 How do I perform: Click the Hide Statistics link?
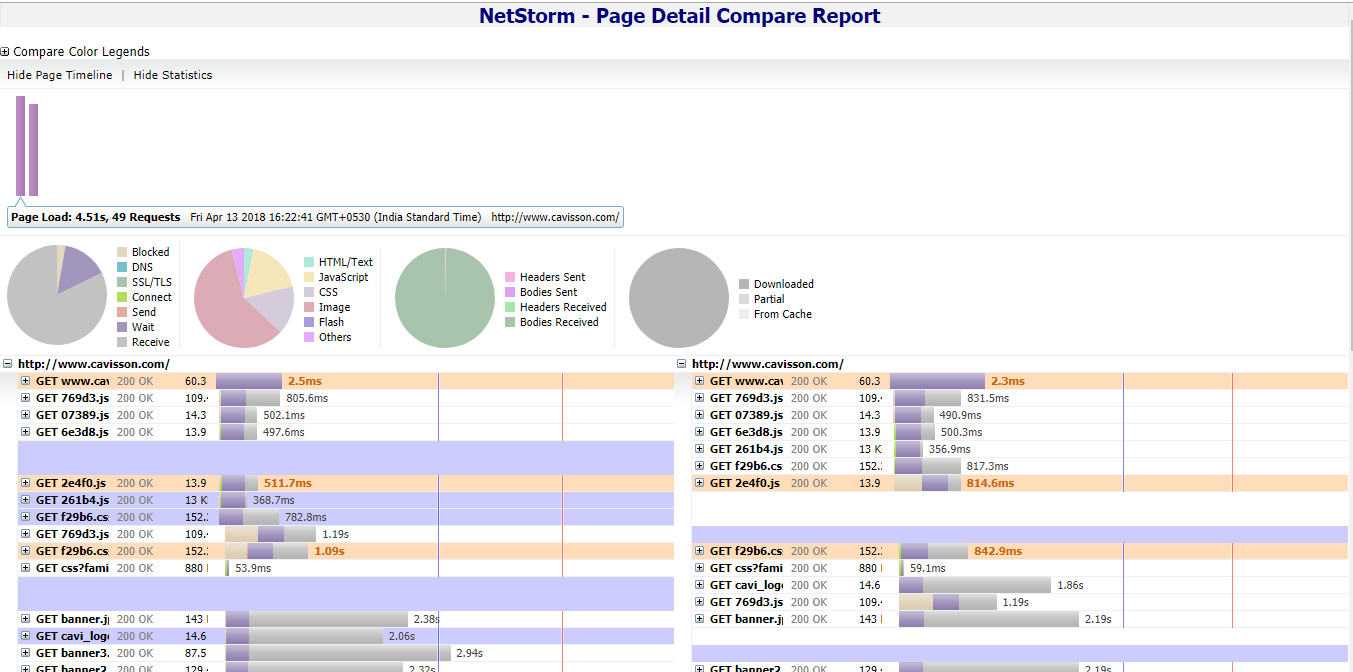click(x=173, y=75)
